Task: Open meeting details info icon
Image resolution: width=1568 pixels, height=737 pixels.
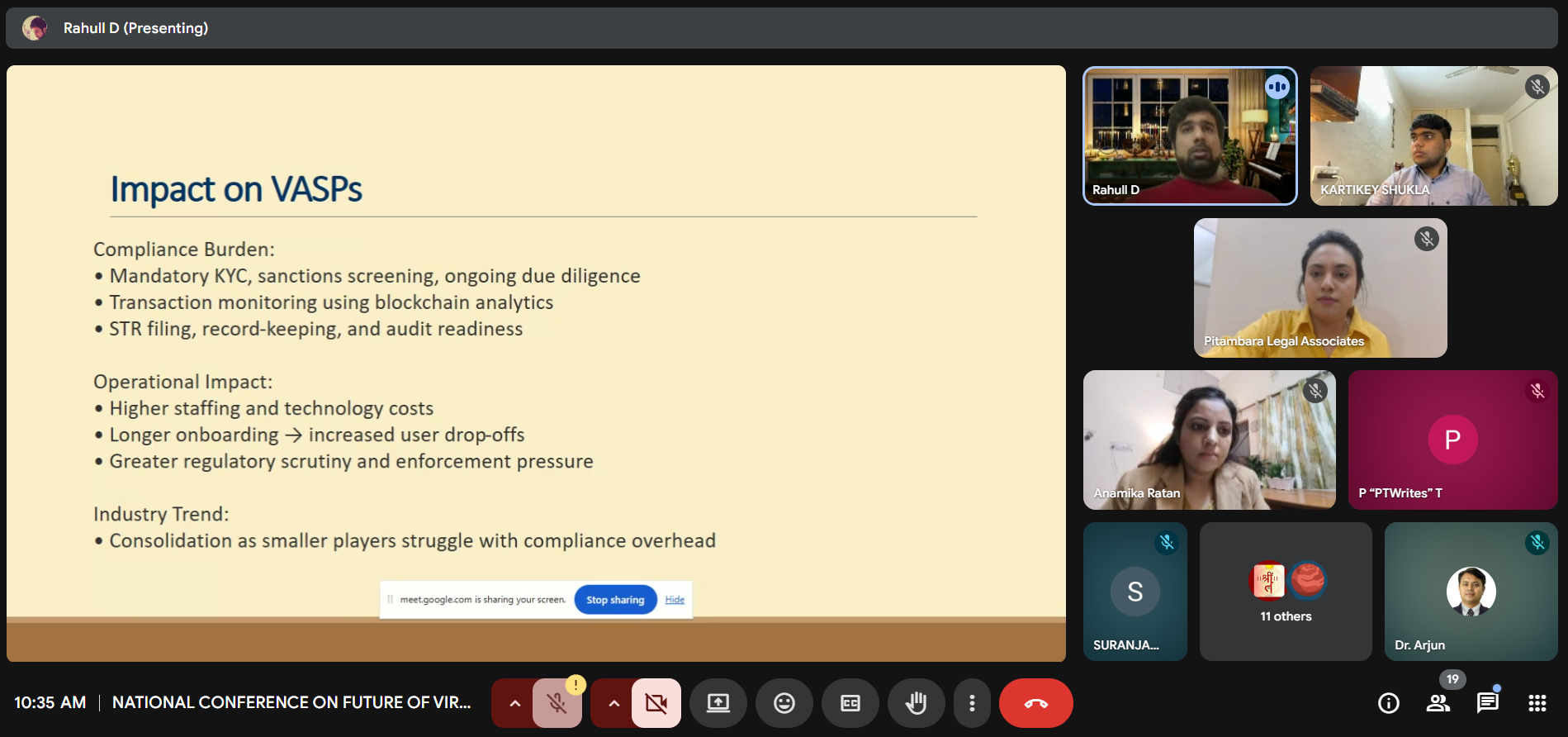Action: 1389,703
